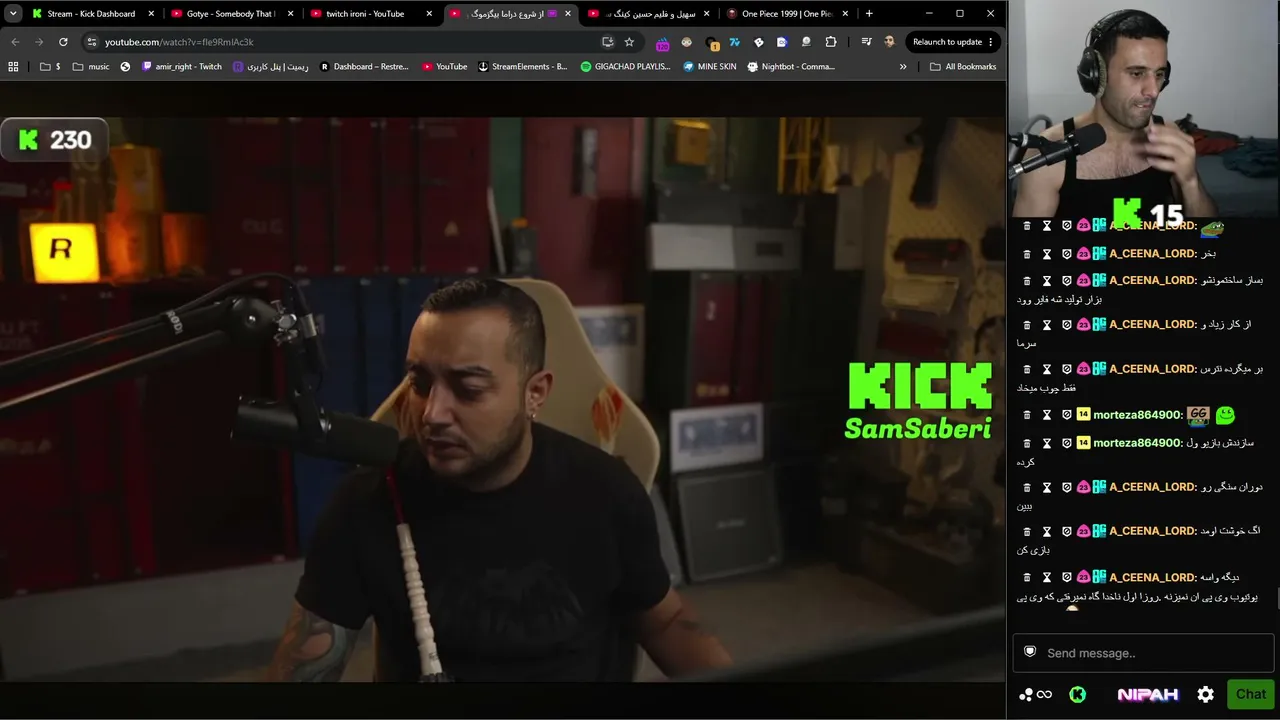Expand the music bookmarks folder

pos(91,67)
